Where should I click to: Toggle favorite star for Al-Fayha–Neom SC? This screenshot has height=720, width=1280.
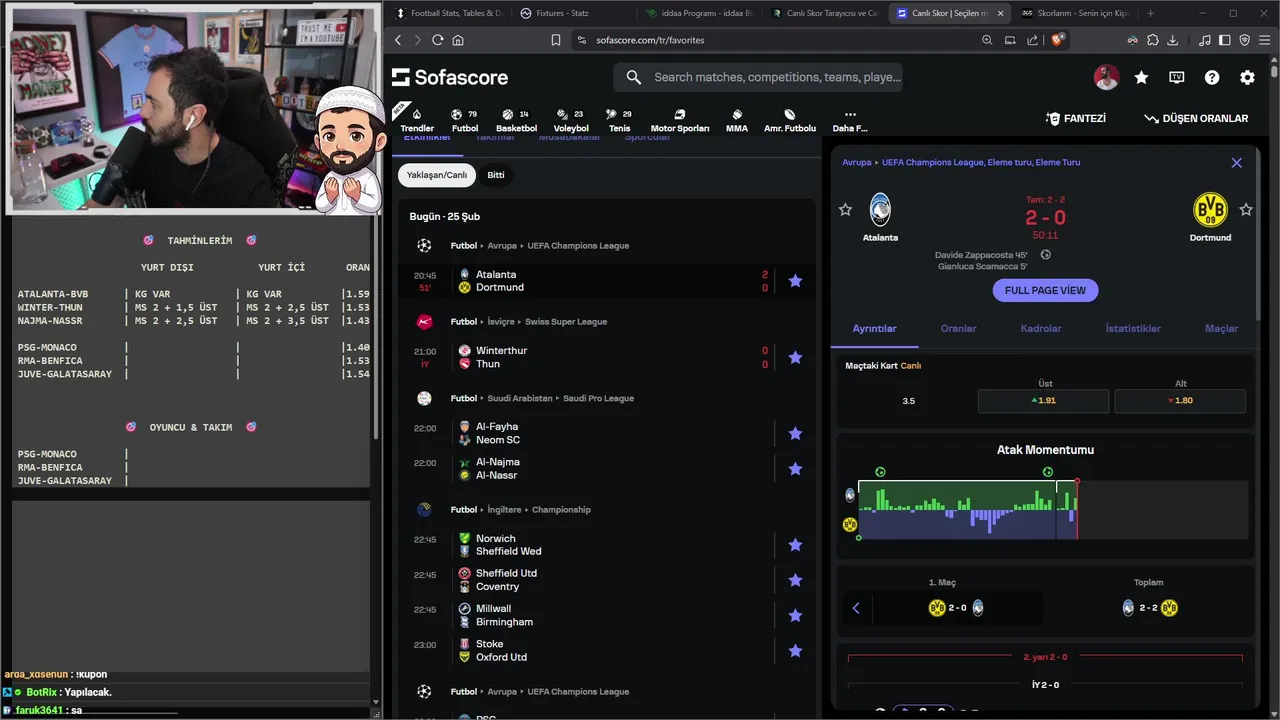795,433
